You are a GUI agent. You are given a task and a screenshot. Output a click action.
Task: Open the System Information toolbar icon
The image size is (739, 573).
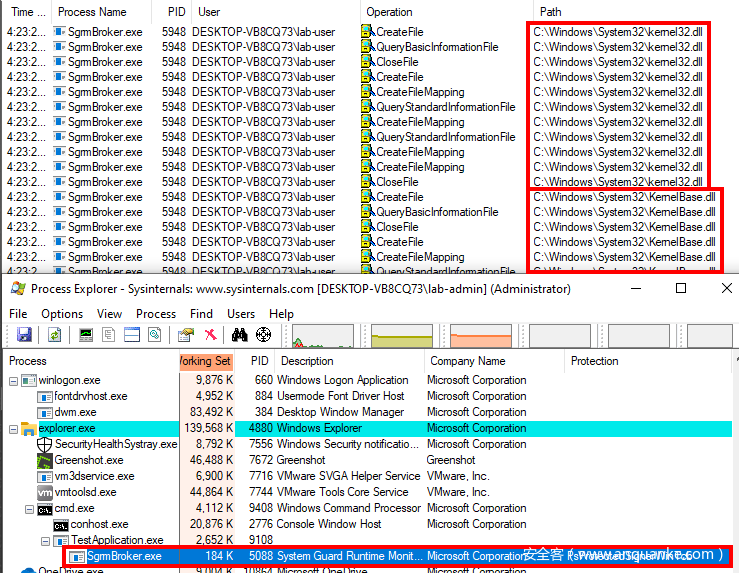pos(86,335)
